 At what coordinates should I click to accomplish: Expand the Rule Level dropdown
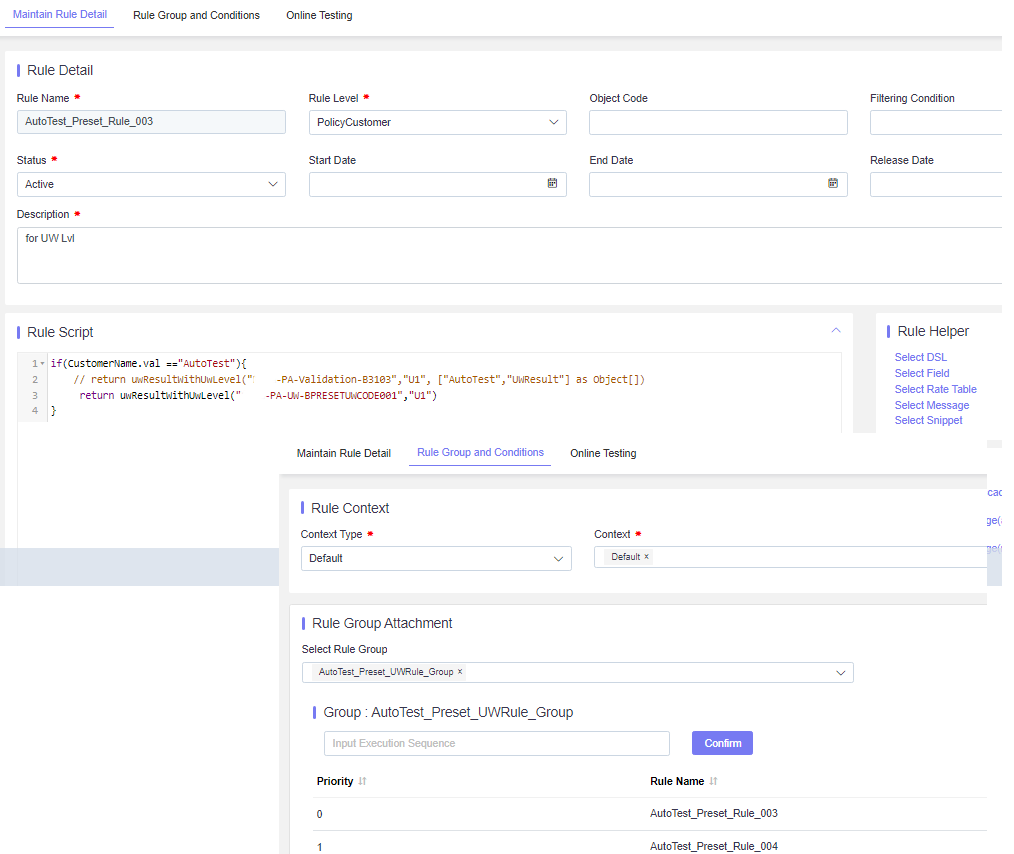tap(437, 122)
